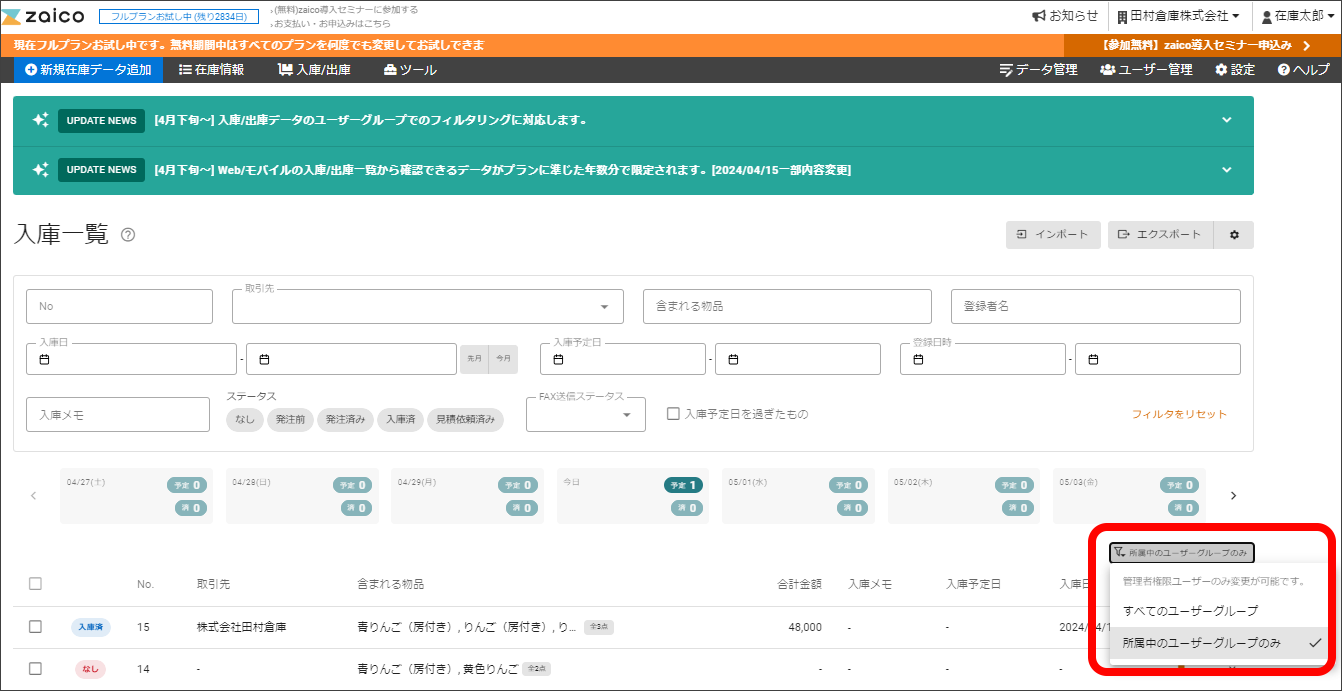
Task: Open the ユーザー管理 menu
Action: click(1146, 70)
